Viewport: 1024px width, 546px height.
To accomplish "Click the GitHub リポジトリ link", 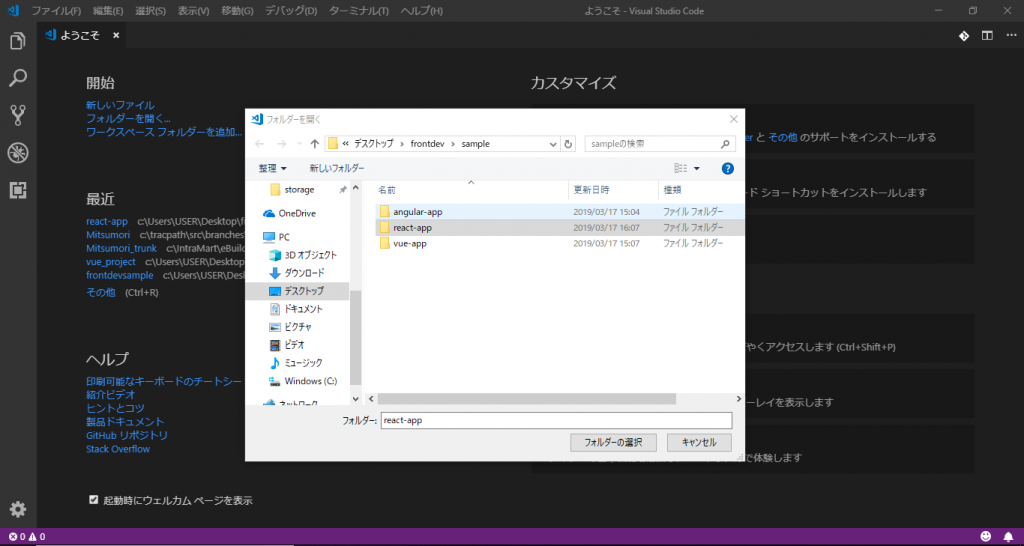I will pyautogui.click(x=127, y=435).
